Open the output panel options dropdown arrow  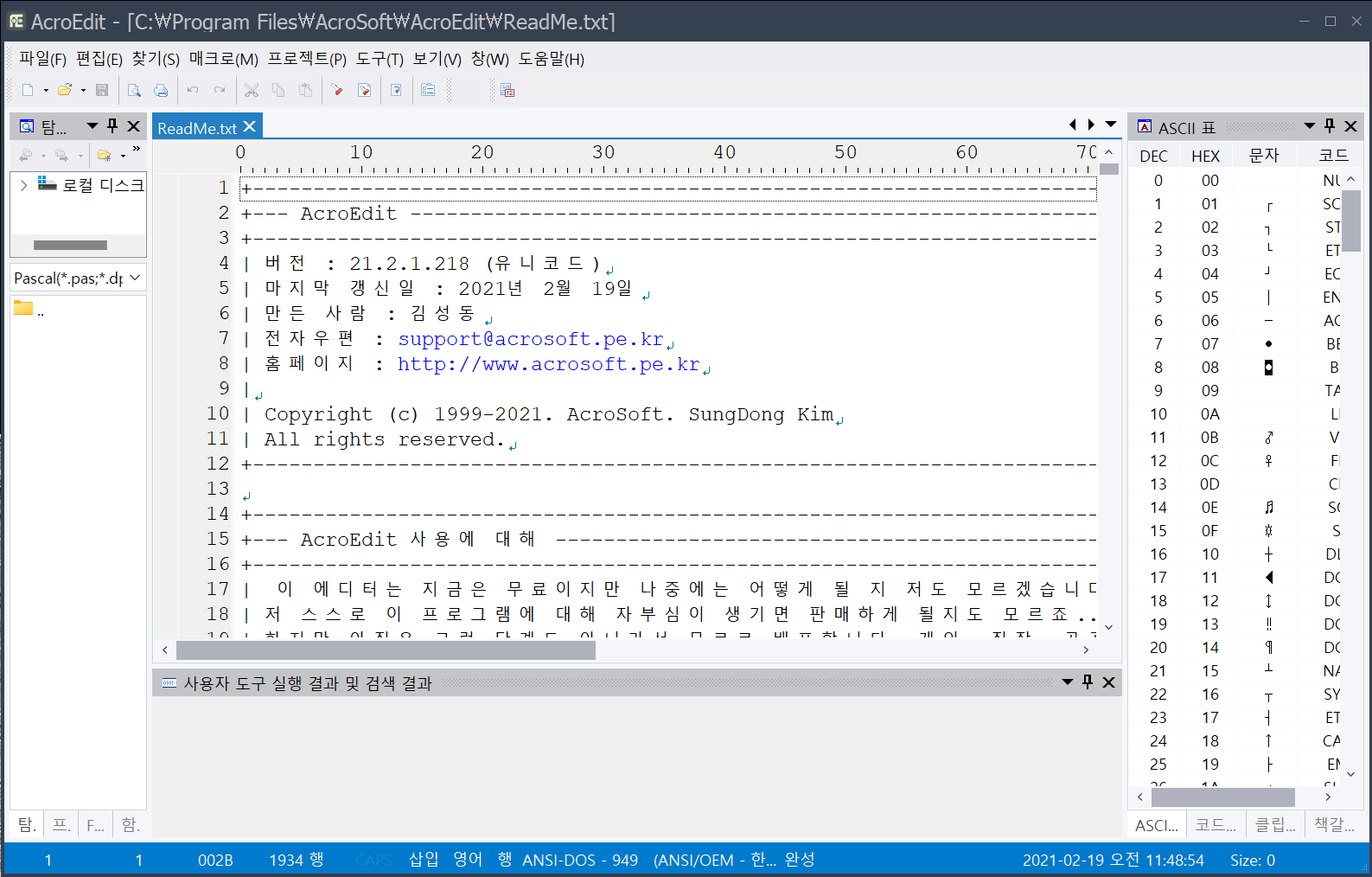tap(1068, 682)
